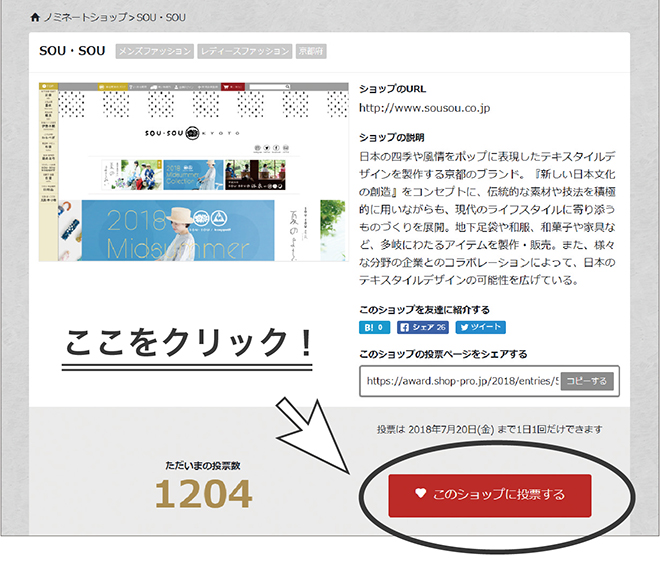Click the Hatena B! bookmark button
Screen dimensions: 660x565
(374, 327)
